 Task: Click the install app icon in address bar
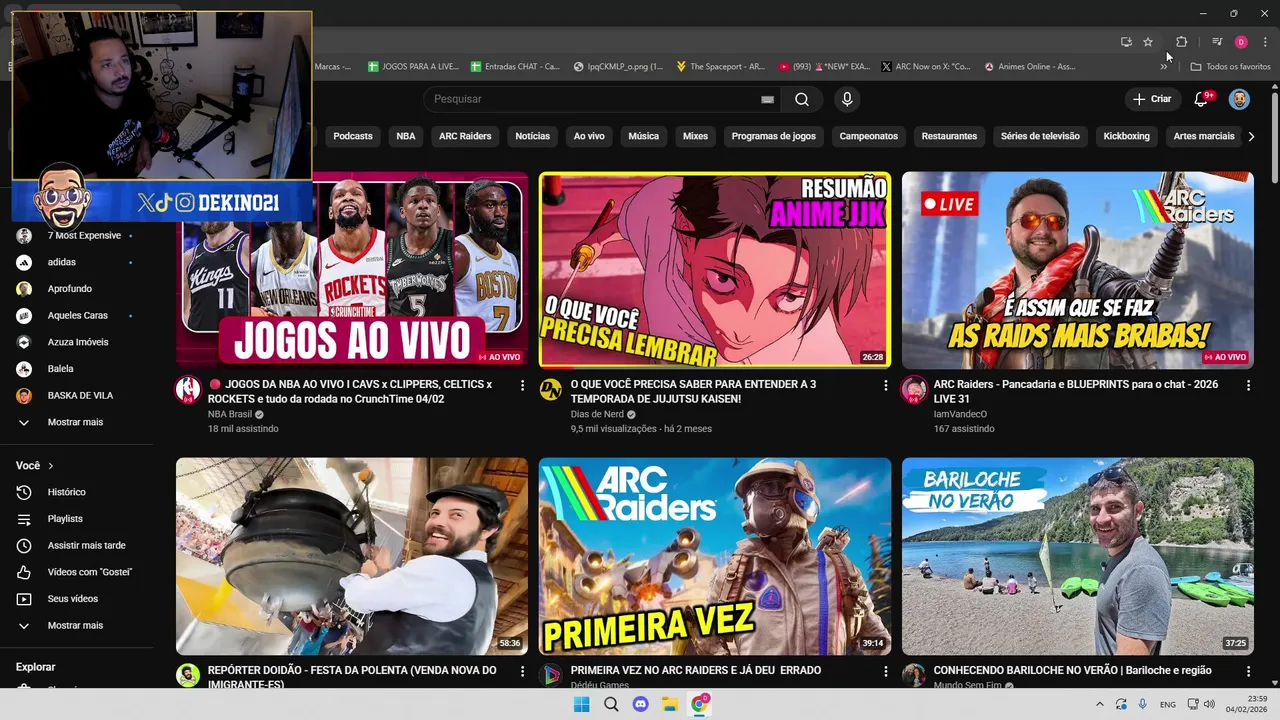1126,42
